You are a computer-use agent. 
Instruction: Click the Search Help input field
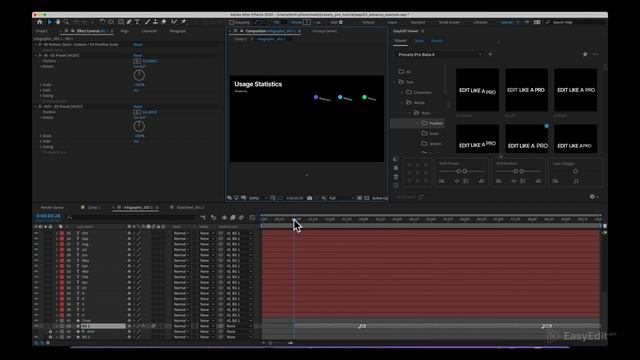pyautogui.click(x=576, y=22)
